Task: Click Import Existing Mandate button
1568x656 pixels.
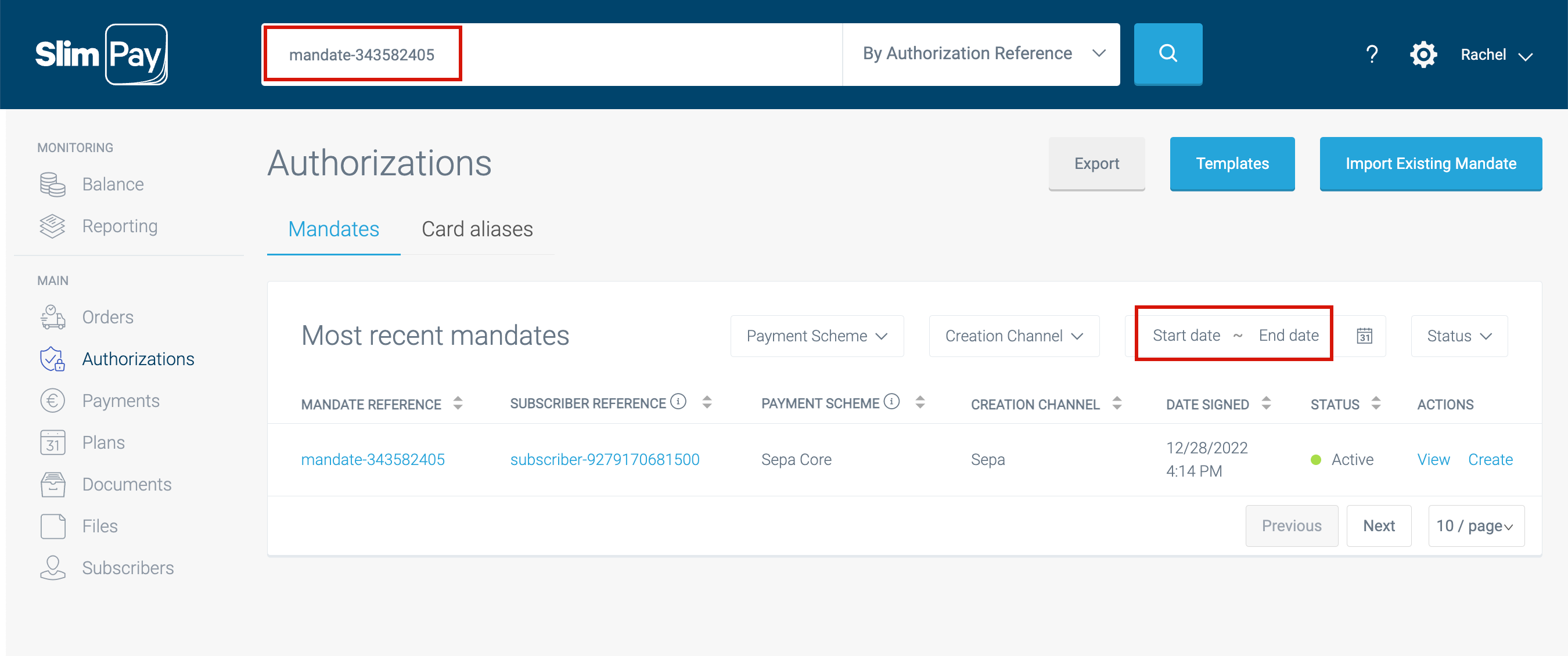Action: click(x=1430, y=164)
